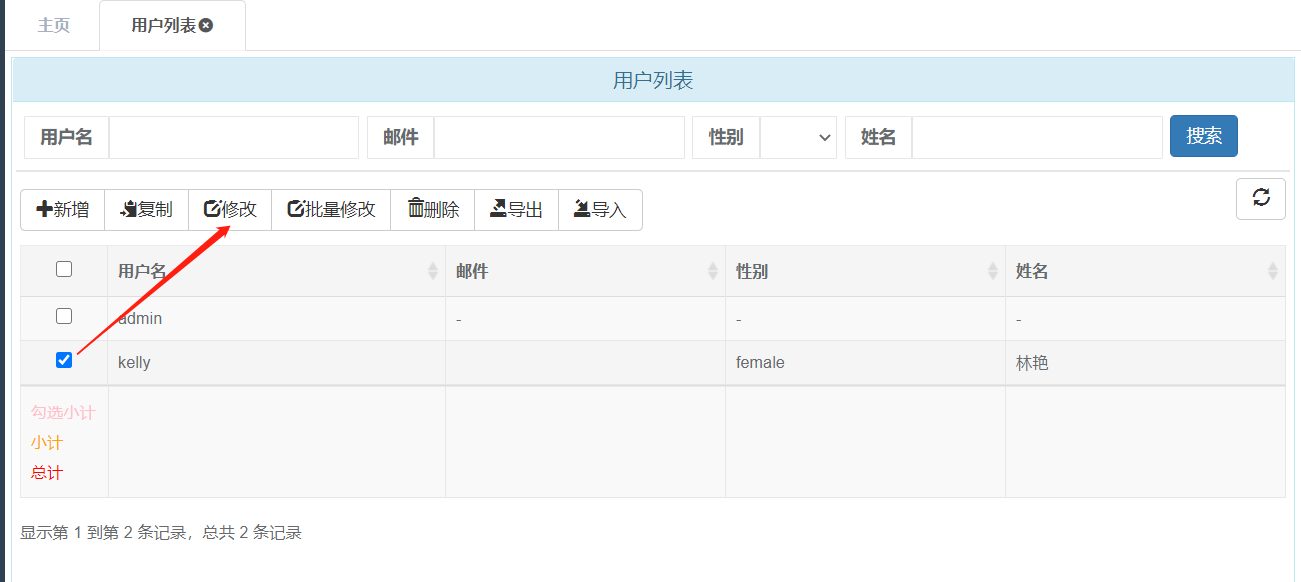This screenshot has height=582, width=1301.
Task: Sort table by 用户名 column
Action: (x=277, y=271)
